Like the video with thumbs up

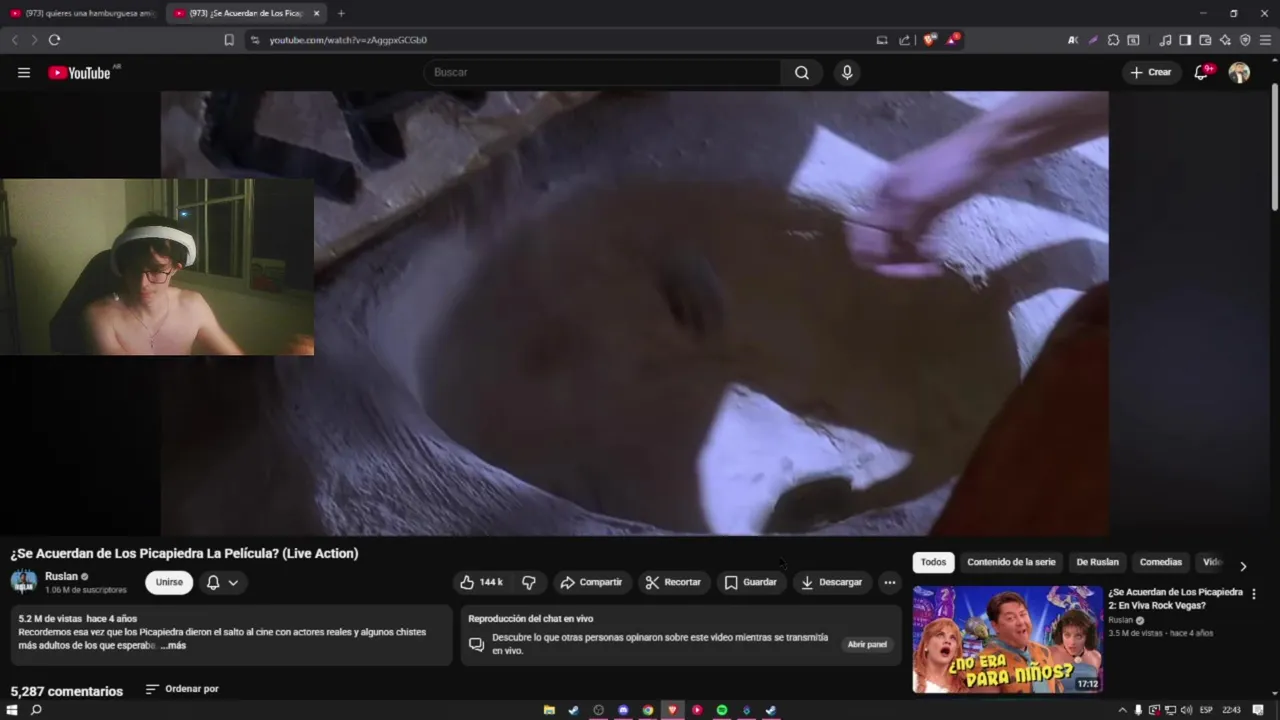coord(482,582)
